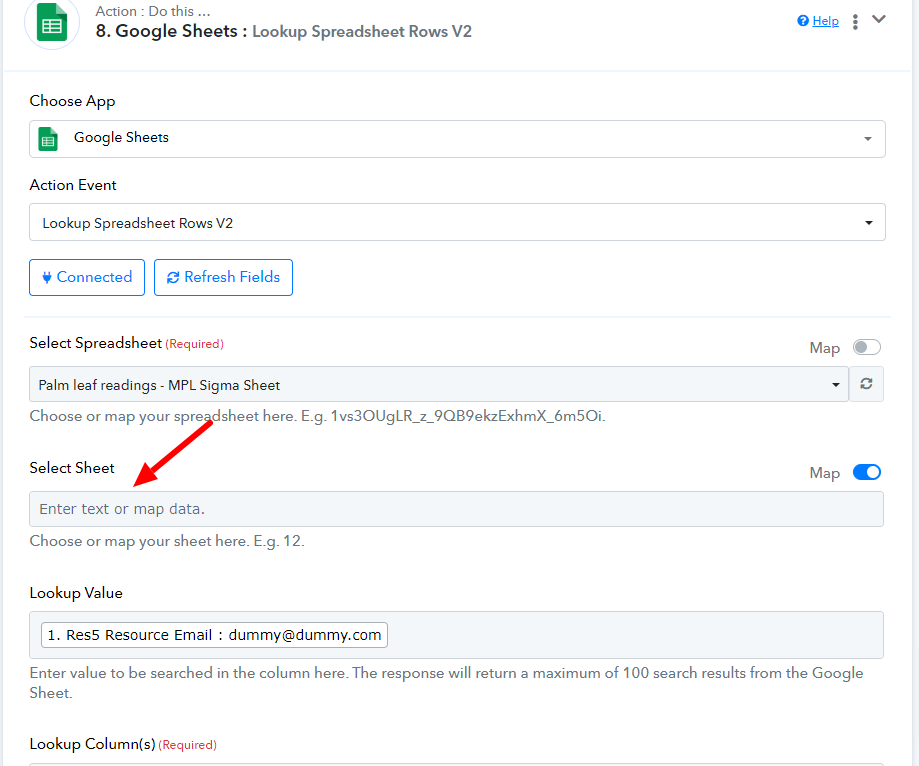This screenshot has height=766, width=919.
Task: Click the Select Sheet text field
Action: 457,509
